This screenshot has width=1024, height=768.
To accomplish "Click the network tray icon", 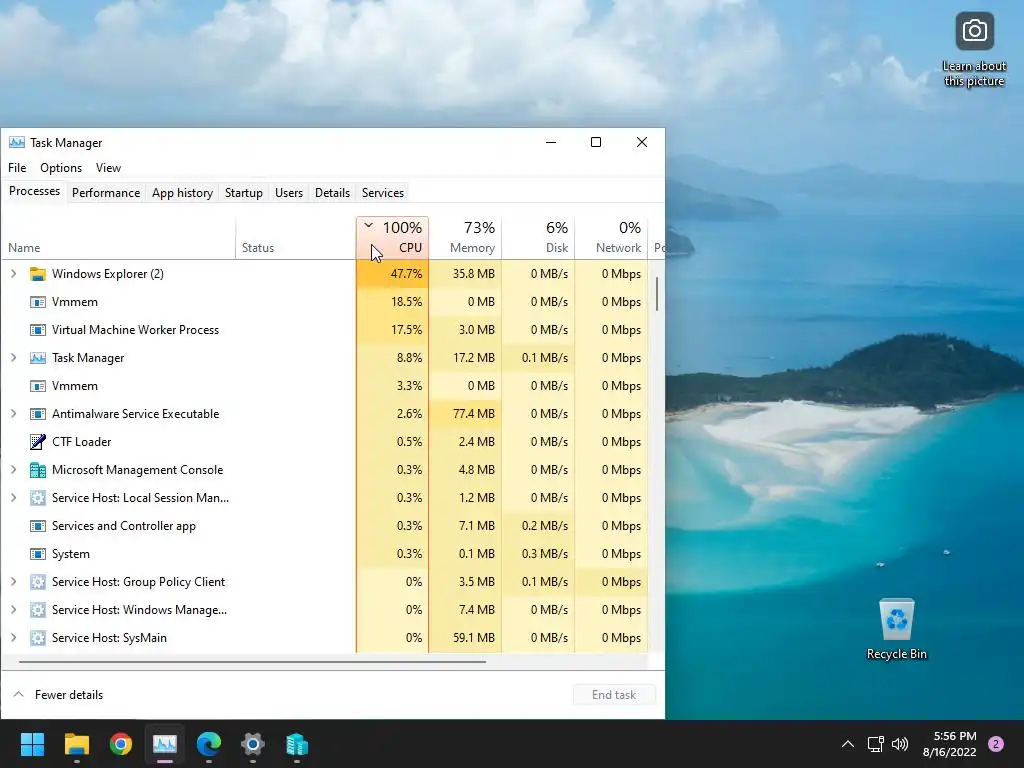I will click(x=875, y=744).
